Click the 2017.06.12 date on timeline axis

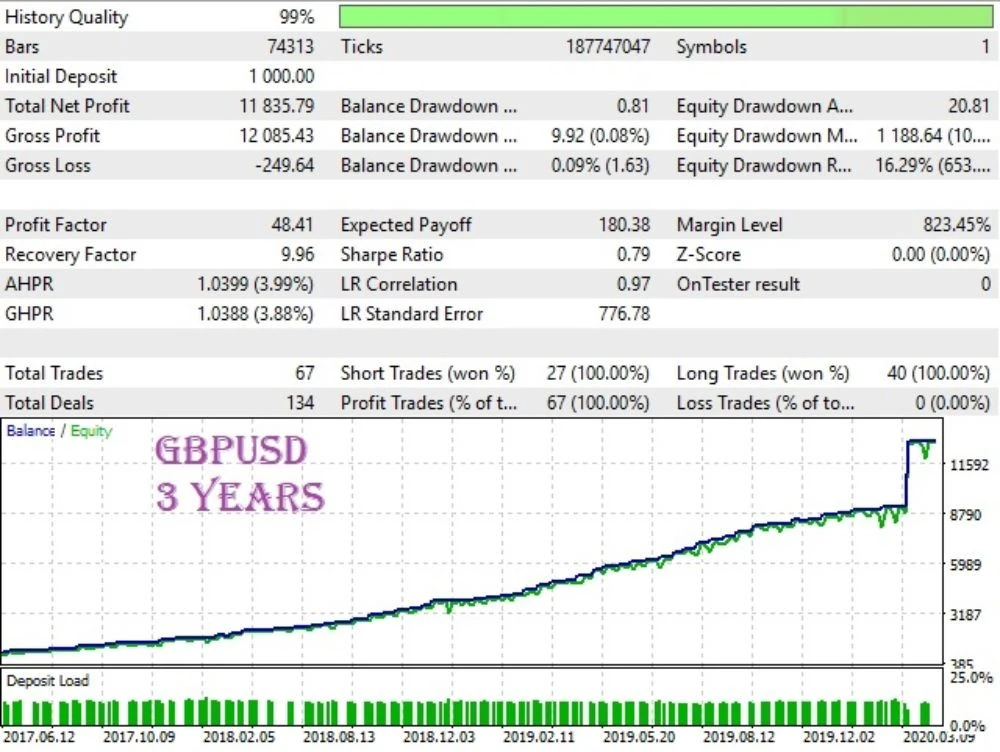click(39, 737)
